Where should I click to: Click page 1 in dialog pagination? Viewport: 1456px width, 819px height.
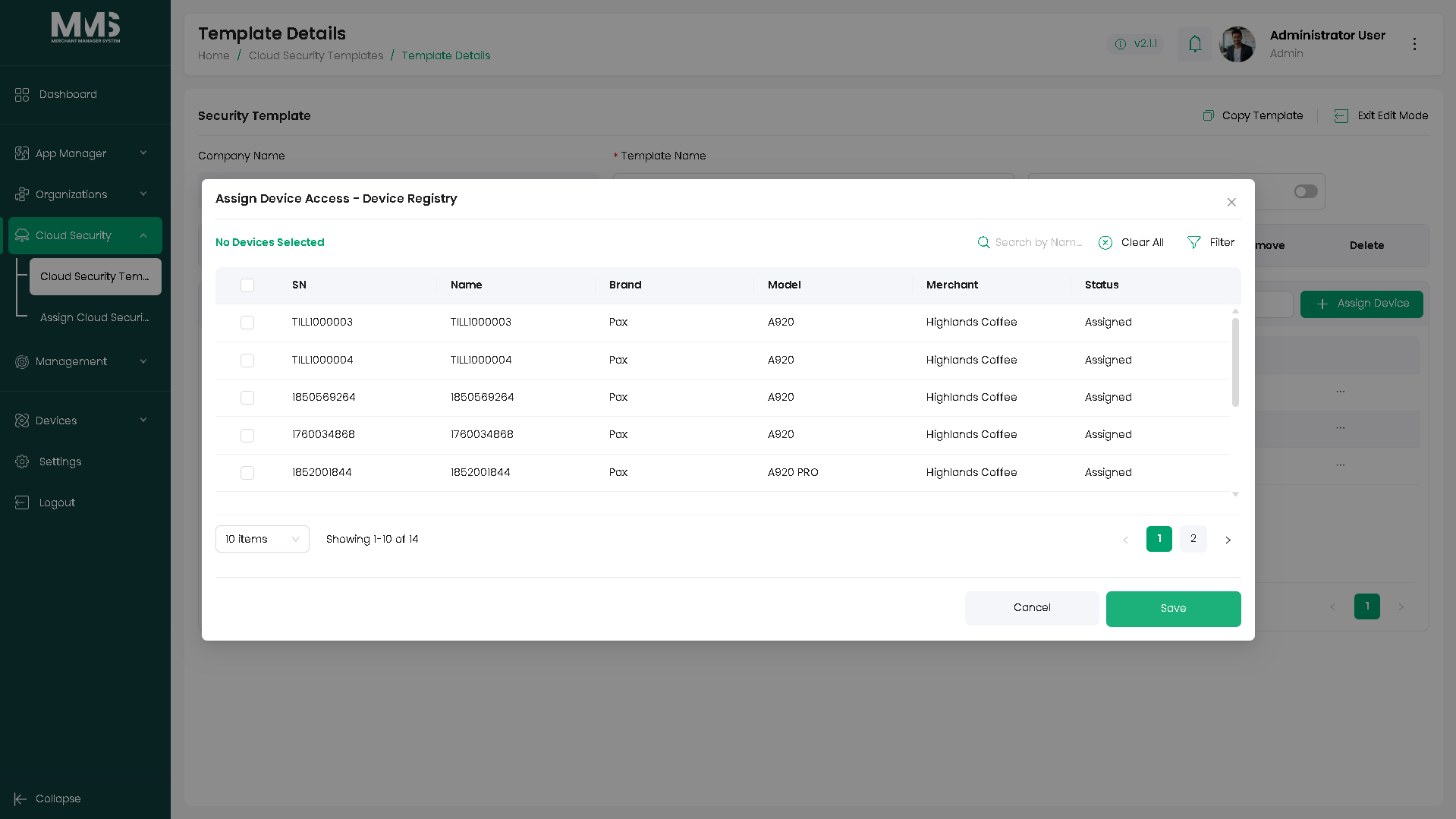coord(1159,539)
